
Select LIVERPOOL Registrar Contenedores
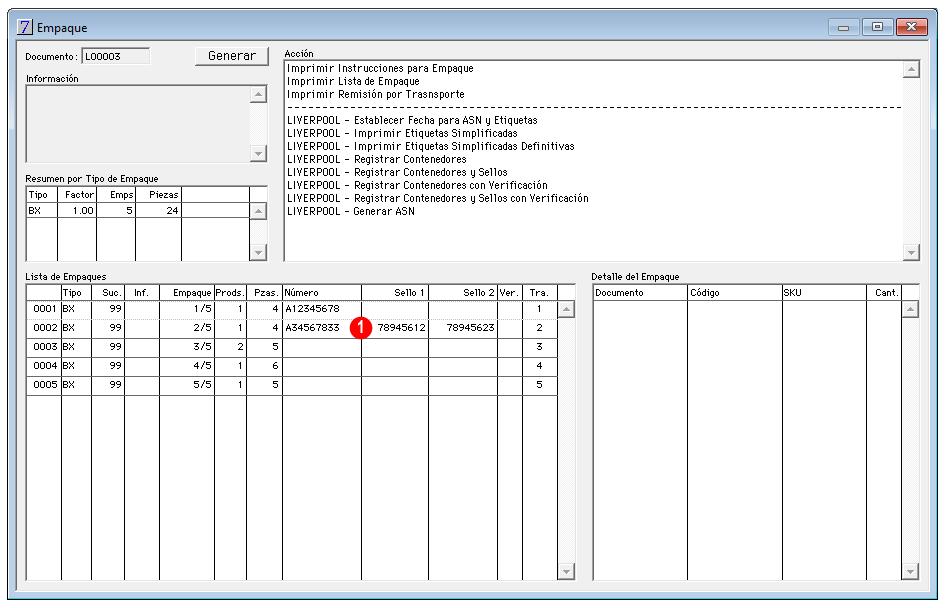tap(376, 160)
